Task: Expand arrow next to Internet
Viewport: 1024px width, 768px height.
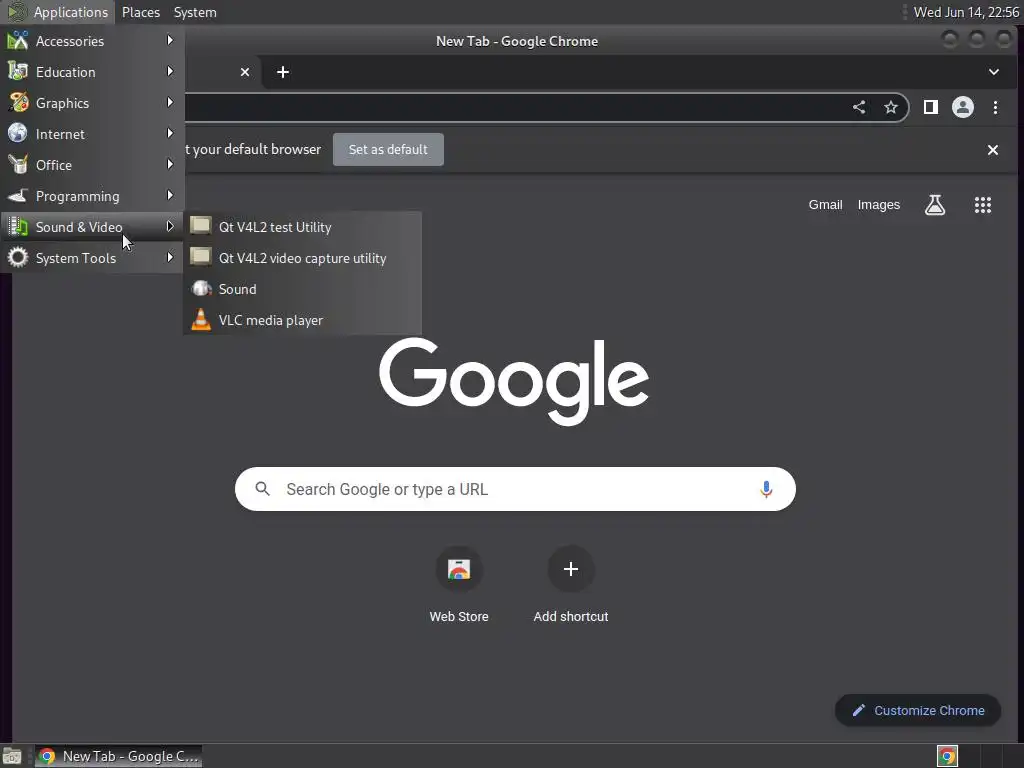Action: point(170,133)
